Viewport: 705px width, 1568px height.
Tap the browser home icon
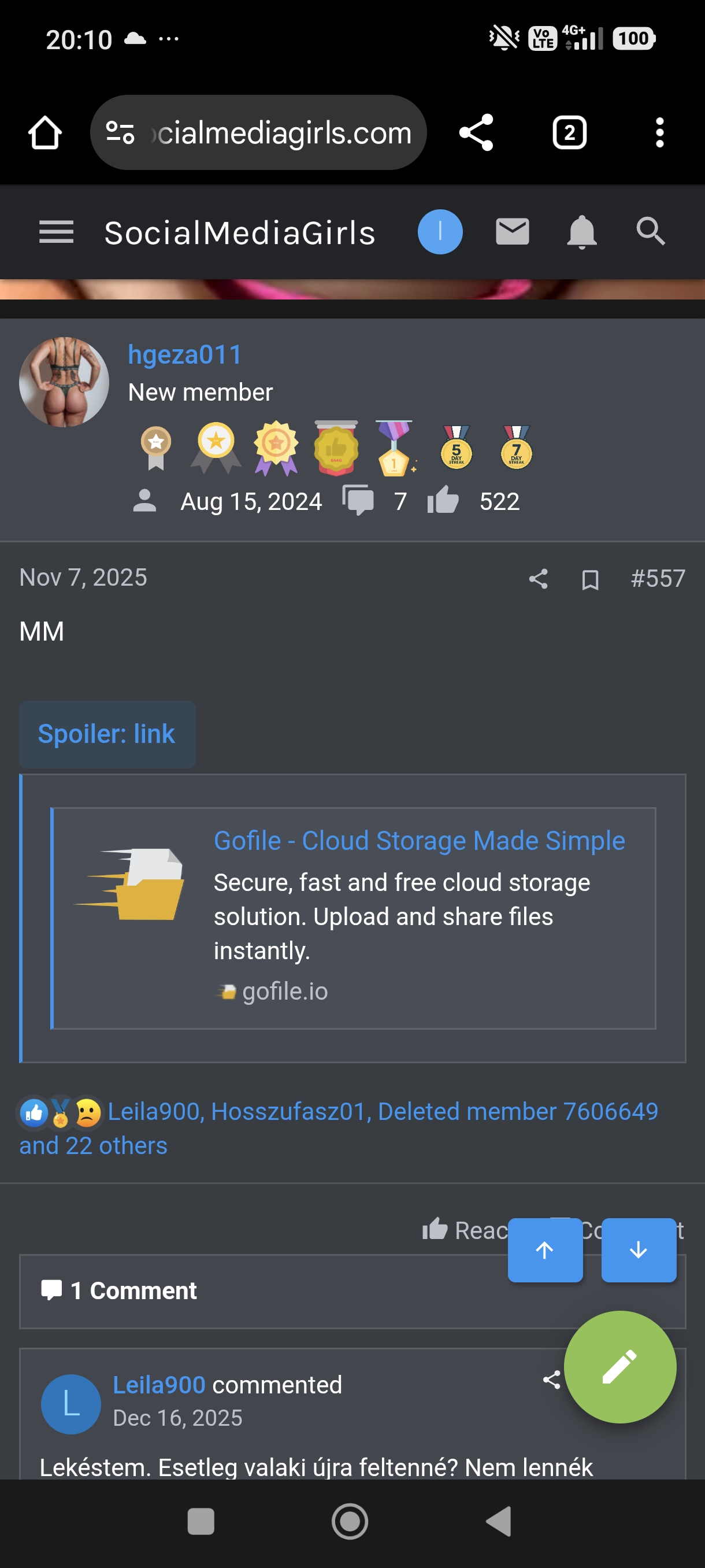tap(45, 133)
